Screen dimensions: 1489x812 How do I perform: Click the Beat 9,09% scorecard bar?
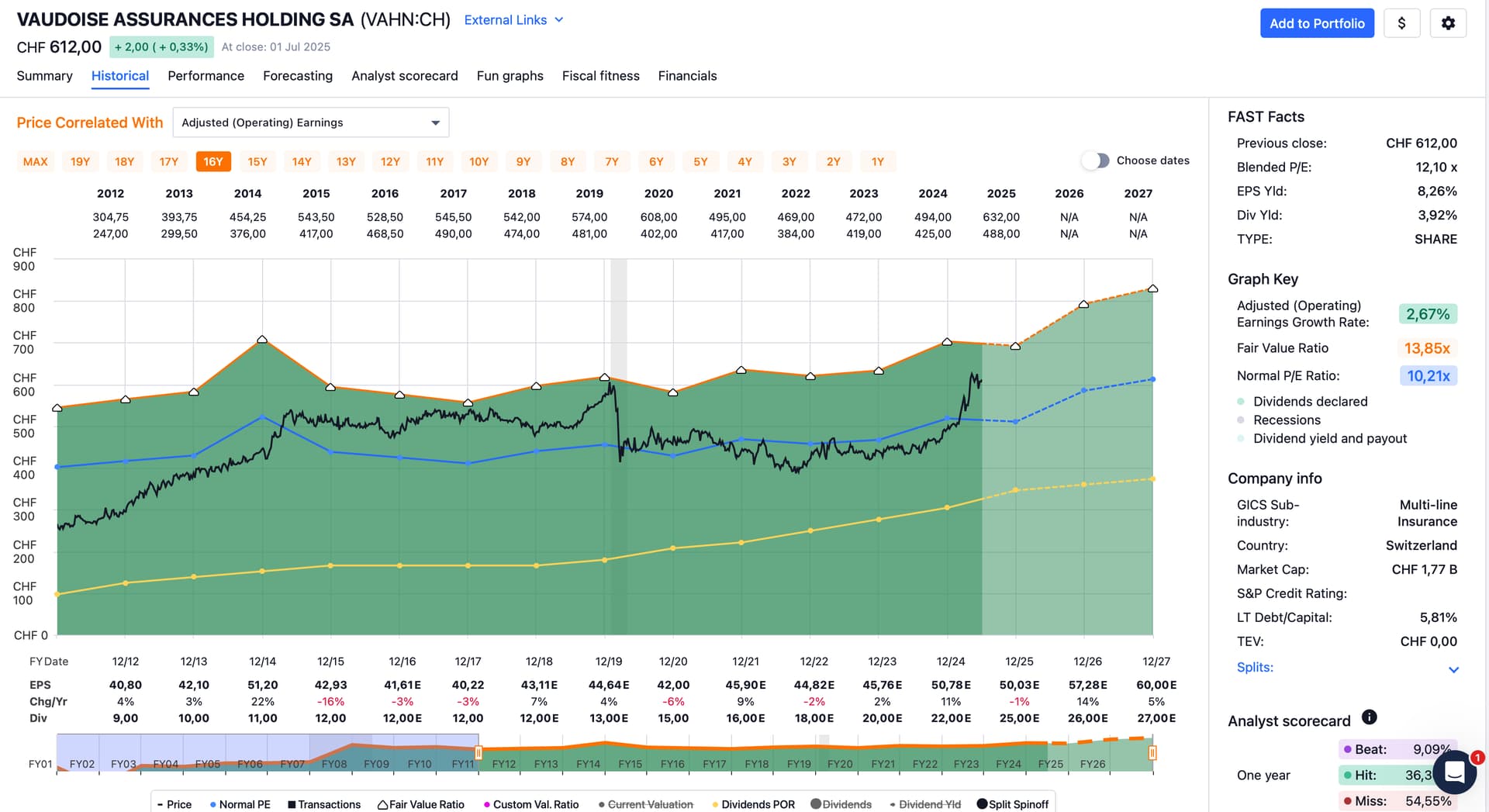(1398, 749)
